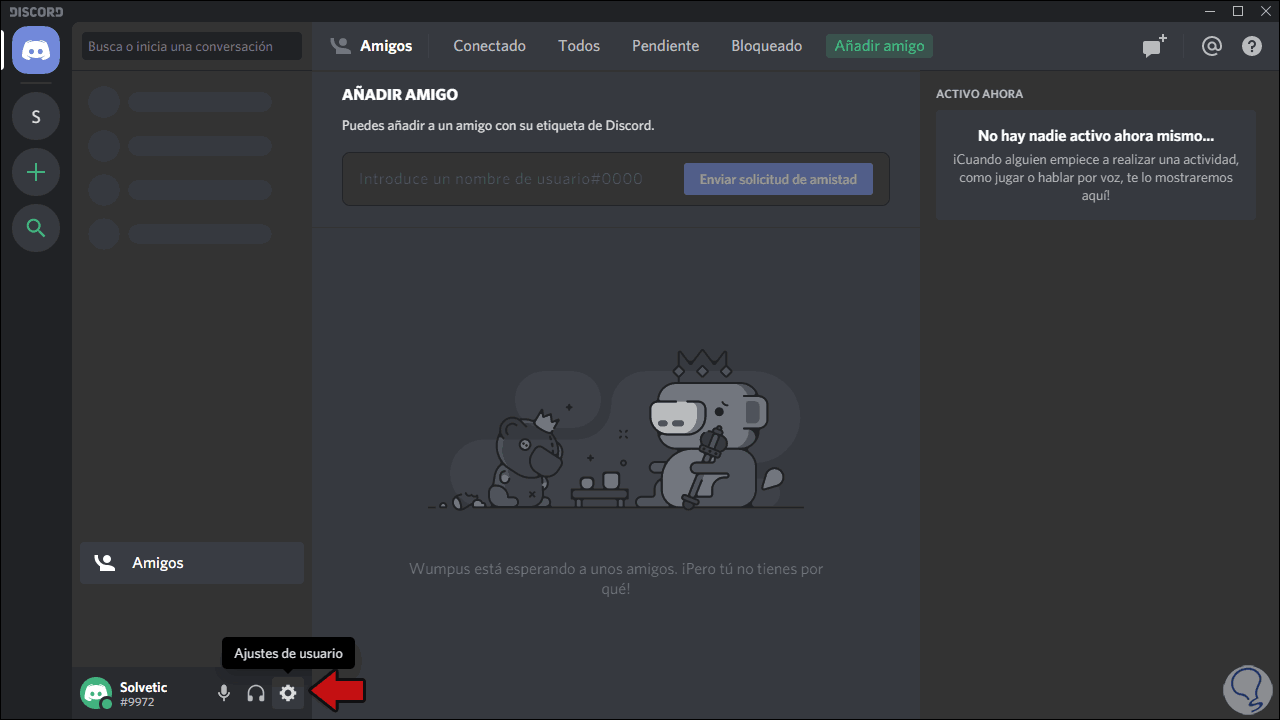The height and width of the screenshot is (720, 1280).
Task: Click the Solvetic #9972 username
Action: 144,694
